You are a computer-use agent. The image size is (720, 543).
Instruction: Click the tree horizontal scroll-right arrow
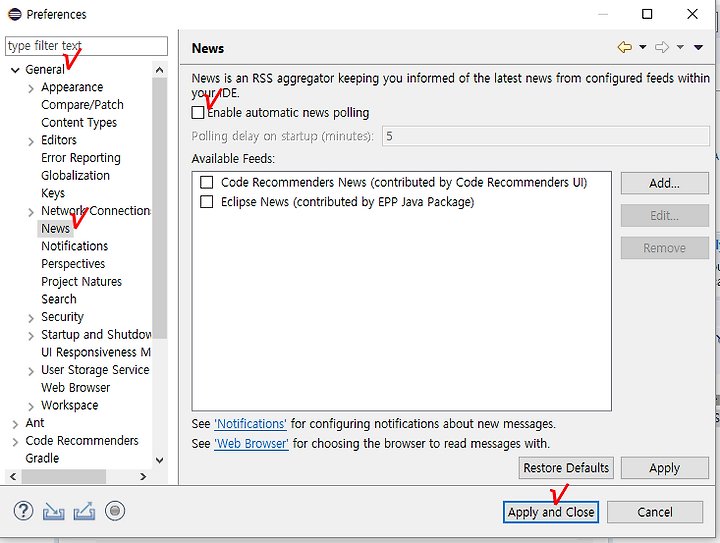click(x=143, y=476)
